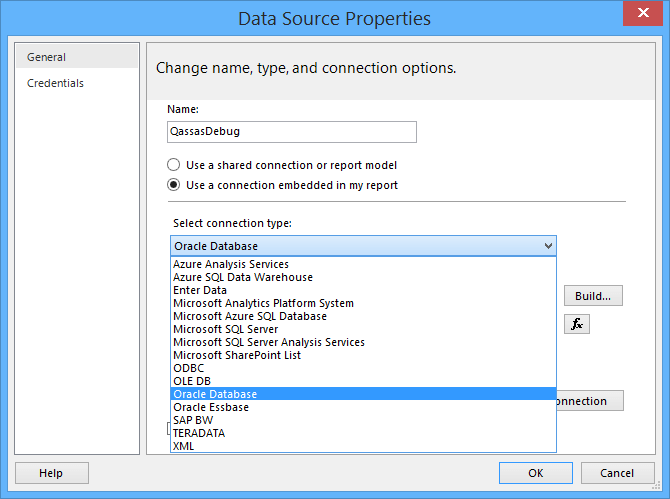This screenshot has height=499, width=670.
Task: Open the expression fx editor button
Action: (x=576, y=324)
